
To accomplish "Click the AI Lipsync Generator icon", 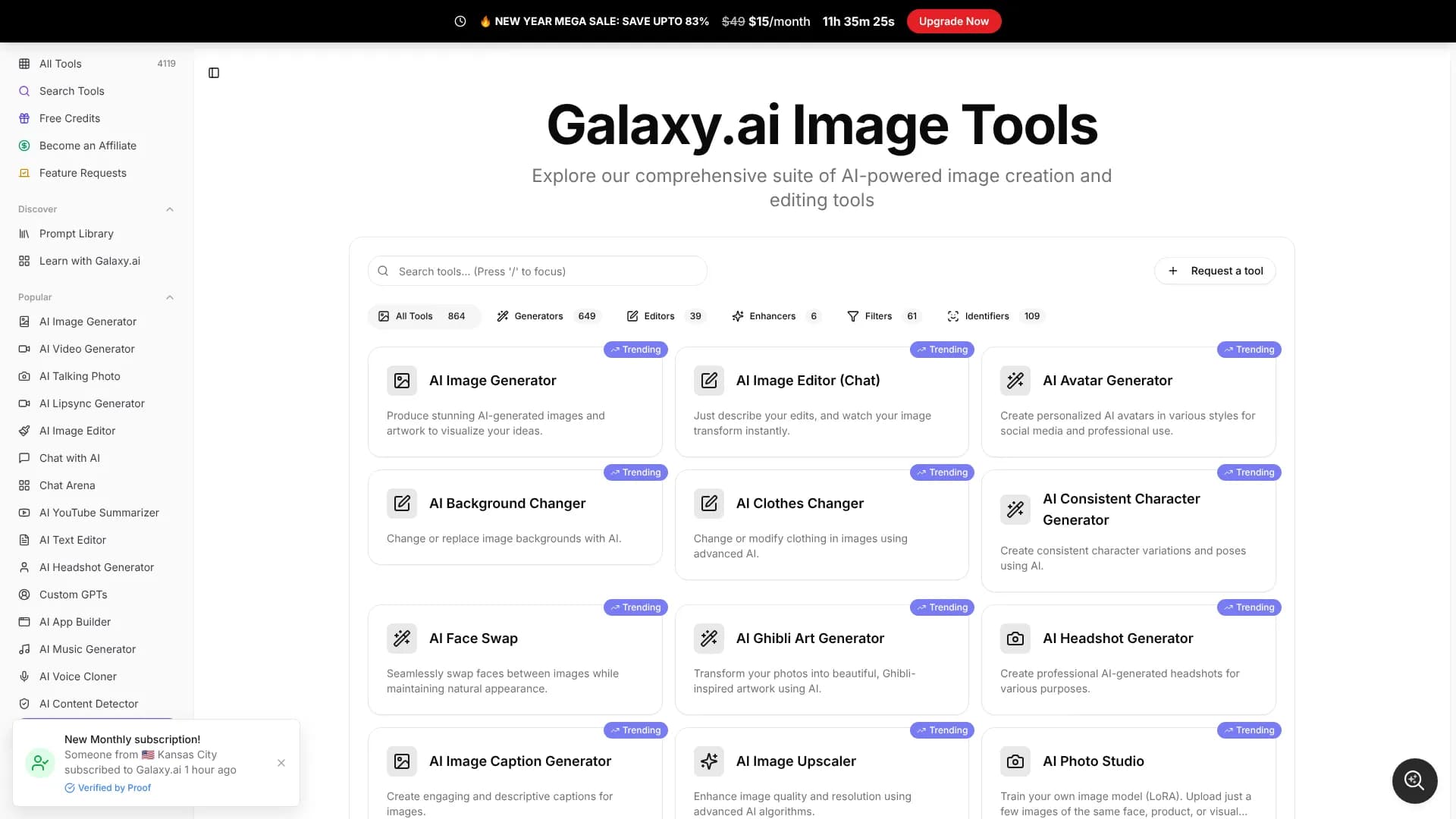I will point(24,403).
